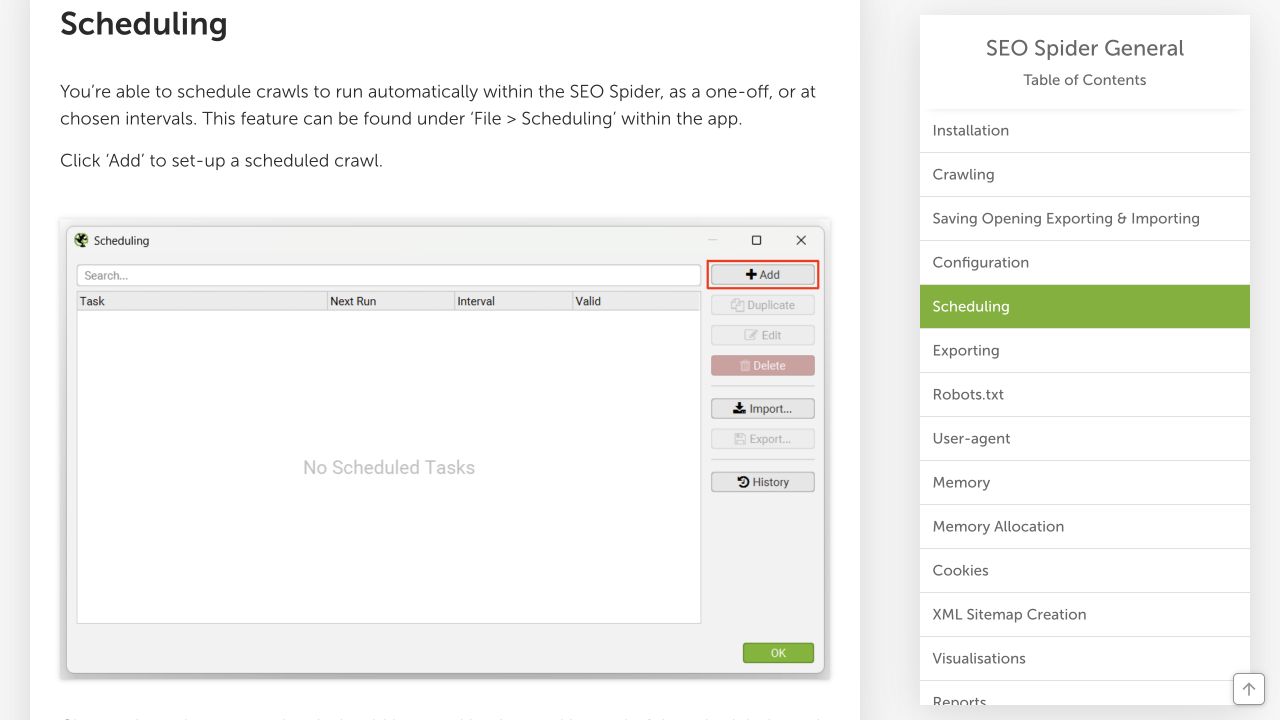Open the Exporting contents entry
Image resolution: width=1280 pixels, height=720 pixels.
coord(1085,351)
